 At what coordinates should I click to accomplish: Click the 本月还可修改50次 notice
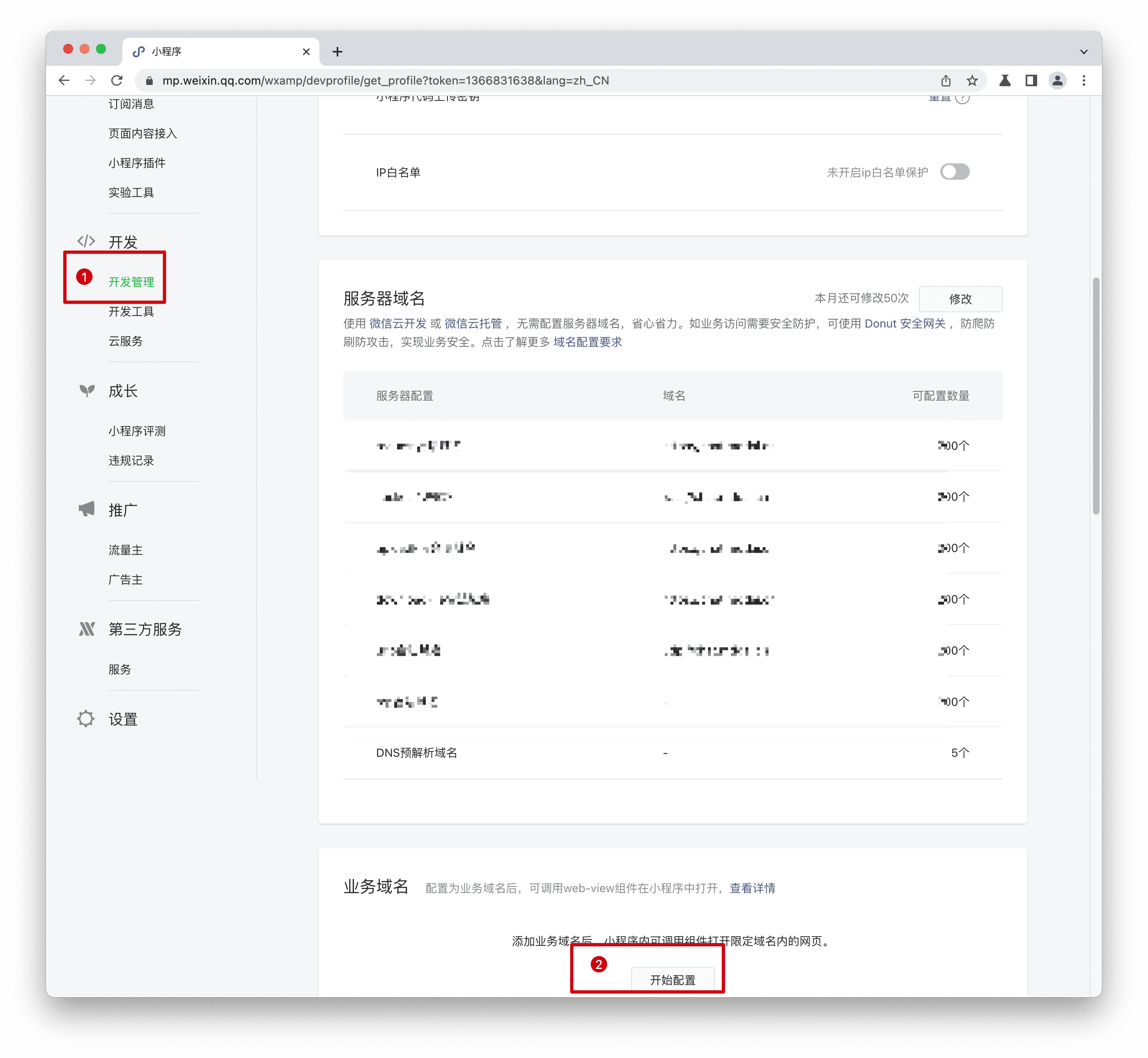pos(861,298)
